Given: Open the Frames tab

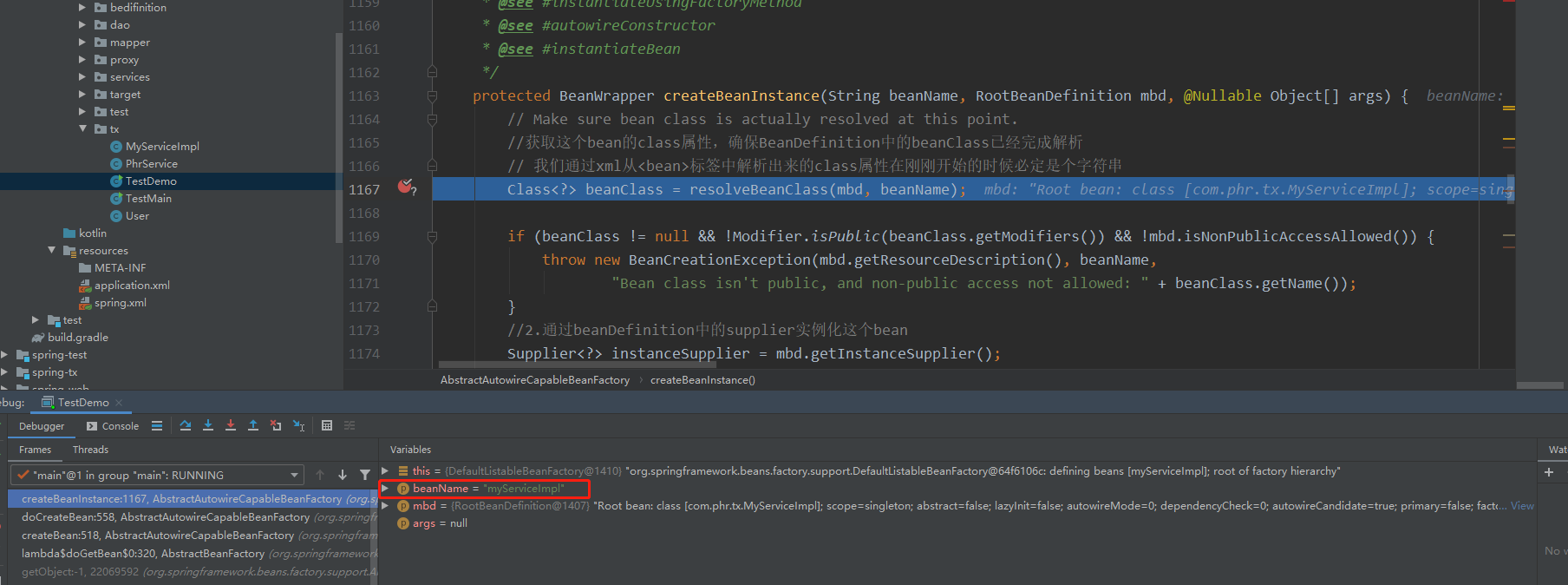Looking at the screenshot, I should point(35,450).
